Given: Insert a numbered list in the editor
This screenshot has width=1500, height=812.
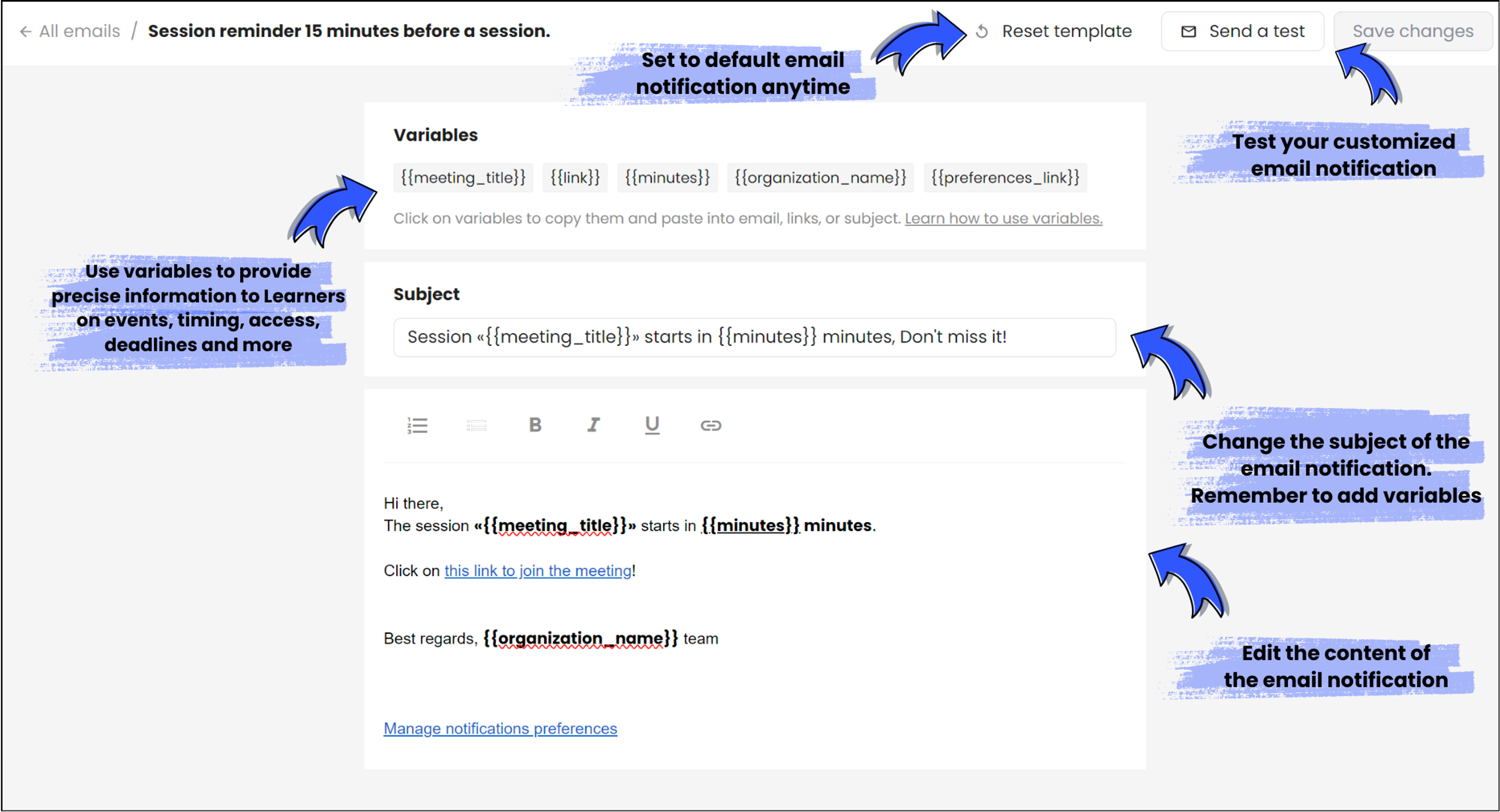Looking at the screenshot, I should tap(418, 425).
